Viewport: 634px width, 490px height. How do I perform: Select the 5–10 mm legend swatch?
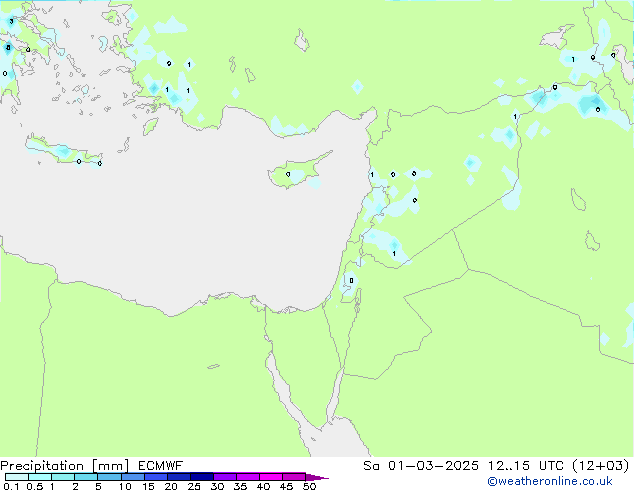pyautogui.click(x=109, y=477)
